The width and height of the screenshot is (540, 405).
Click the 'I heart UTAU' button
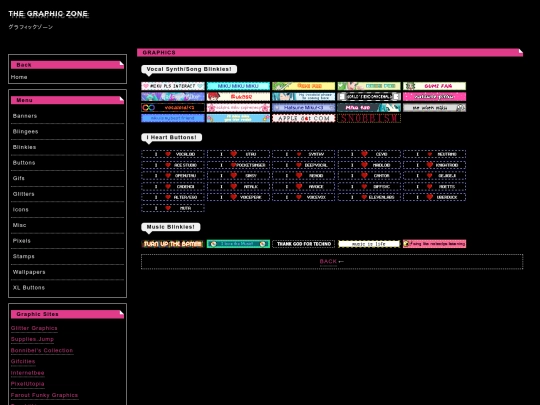click(238, 154)
